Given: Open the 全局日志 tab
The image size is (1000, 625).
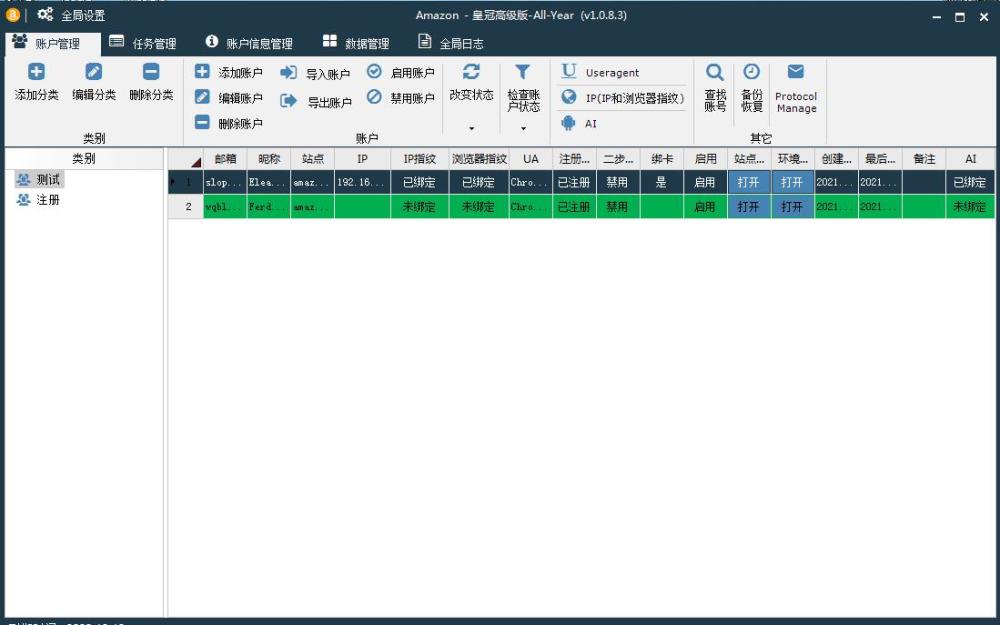Looking at the screenshot, I should (451, 43).
